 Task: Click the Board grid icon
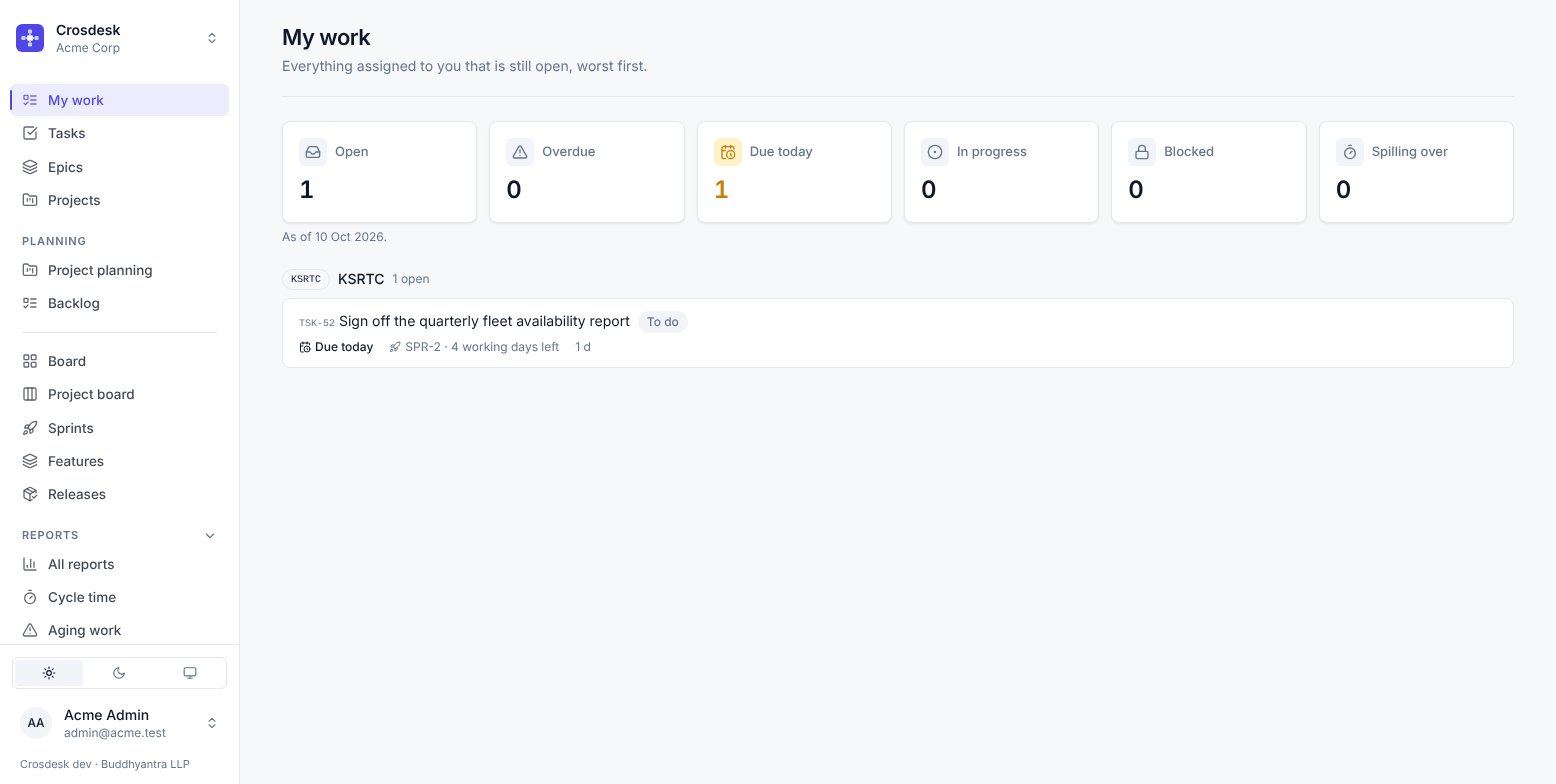(x=30, y=361)
